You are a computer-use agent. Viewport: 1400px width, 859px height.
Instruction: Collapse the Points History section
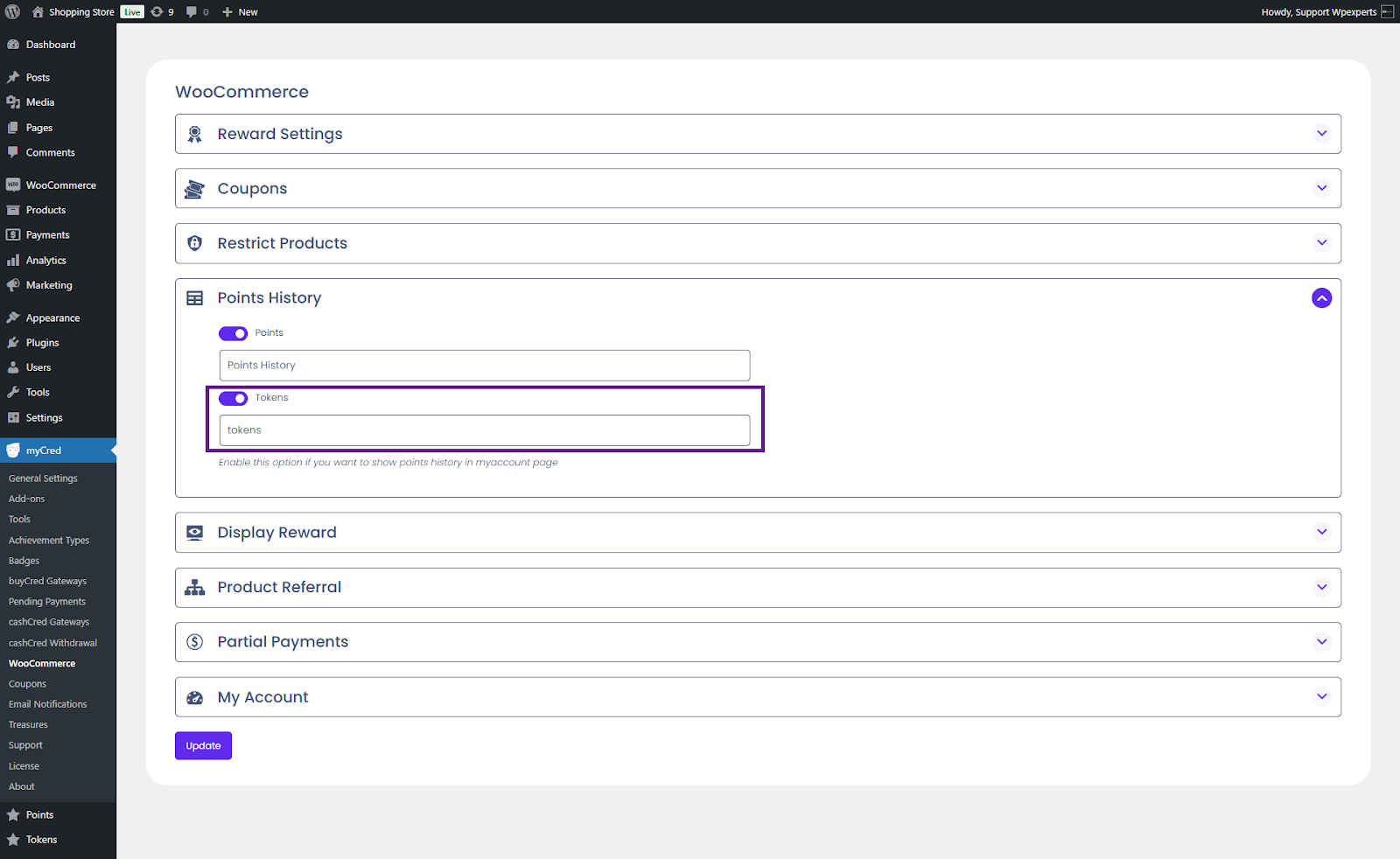[x=1321, y=298]
